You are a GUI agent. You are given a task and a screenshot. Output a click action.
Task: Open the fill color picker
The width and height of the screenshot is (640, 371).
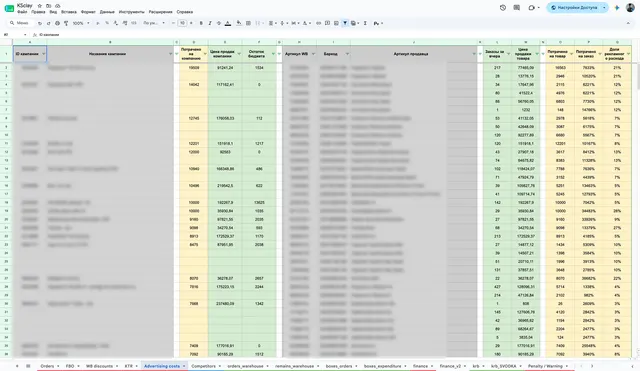(239, 23)
